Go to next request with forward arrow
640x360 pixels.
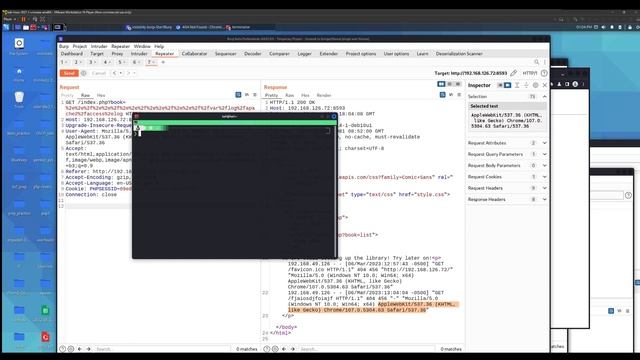point(128,73)
